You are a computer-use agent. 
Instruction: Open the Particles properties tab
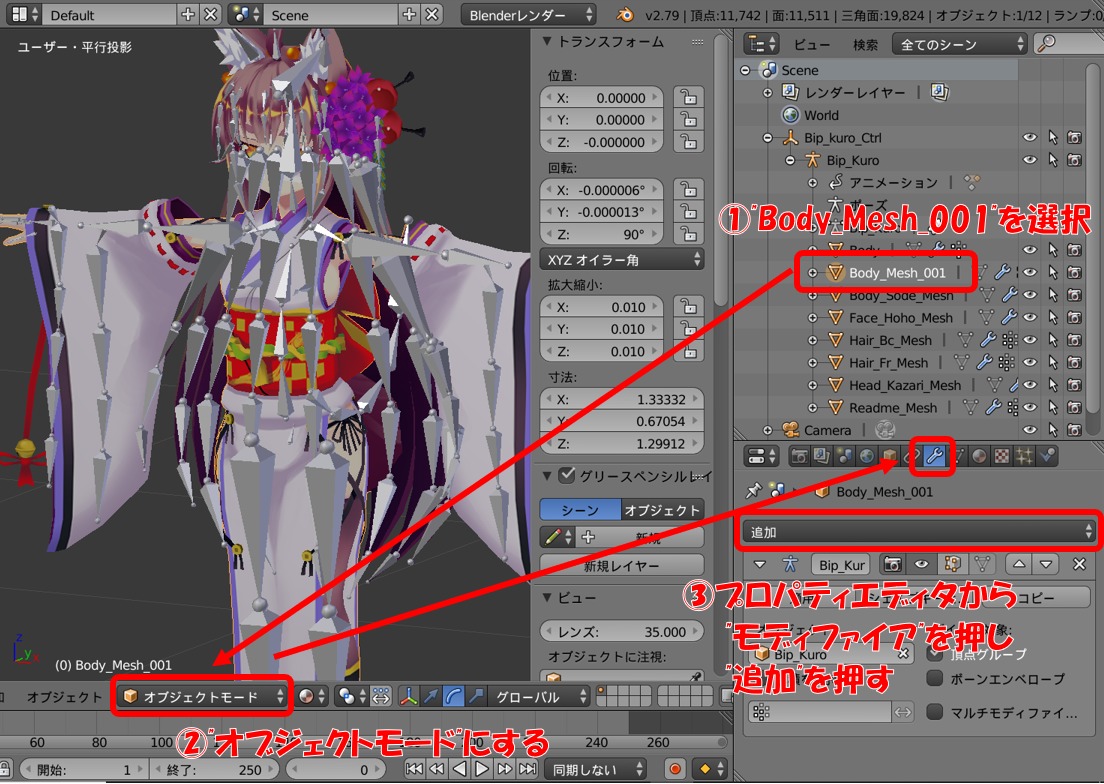tap(1024, 456)
